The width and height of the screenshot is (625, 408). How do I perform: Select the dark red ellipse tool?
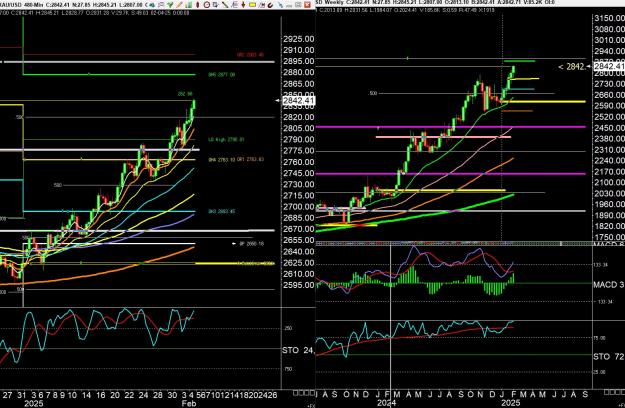point(197,5)
